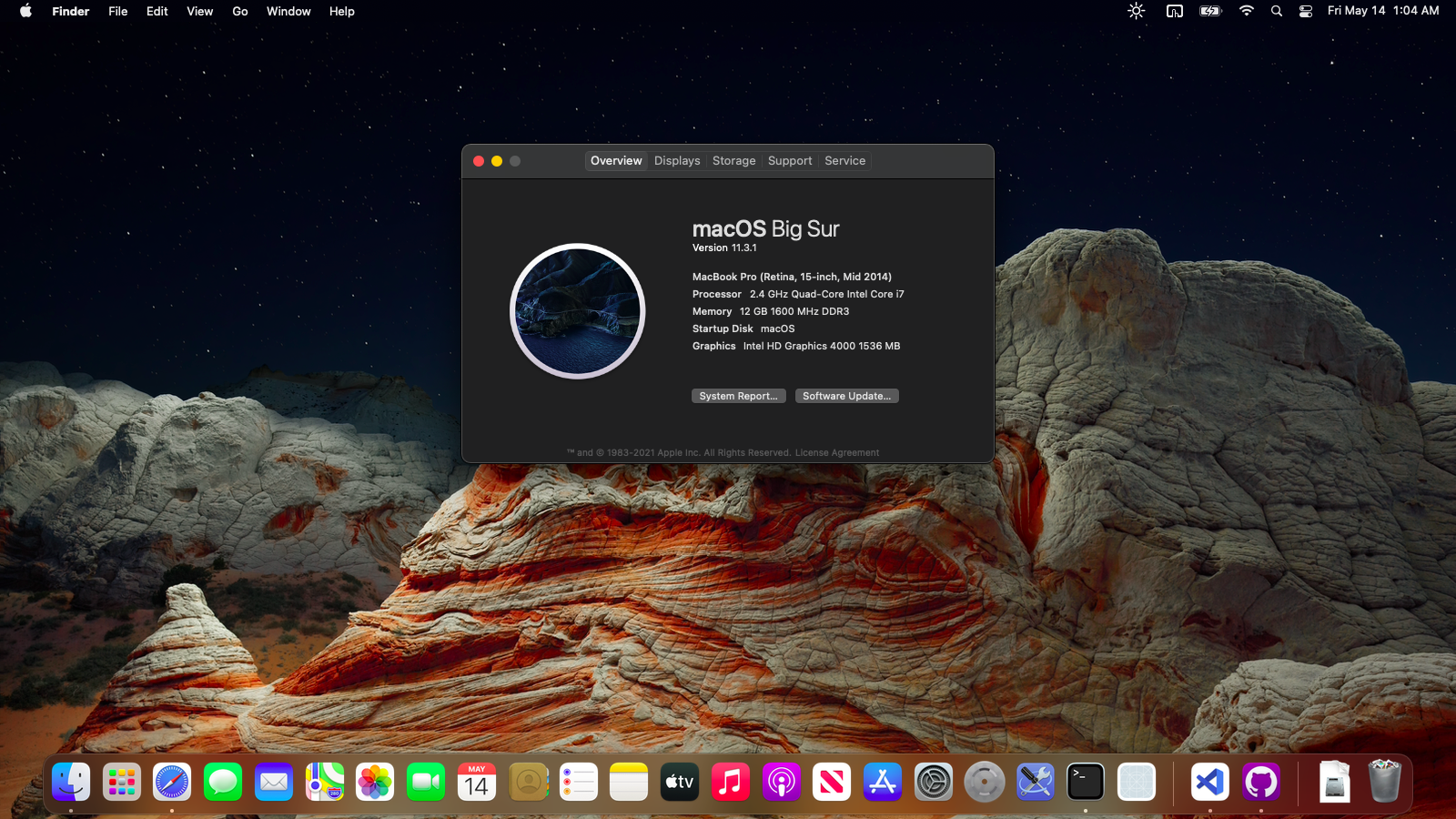Open the Go menu

coord(240,11)
